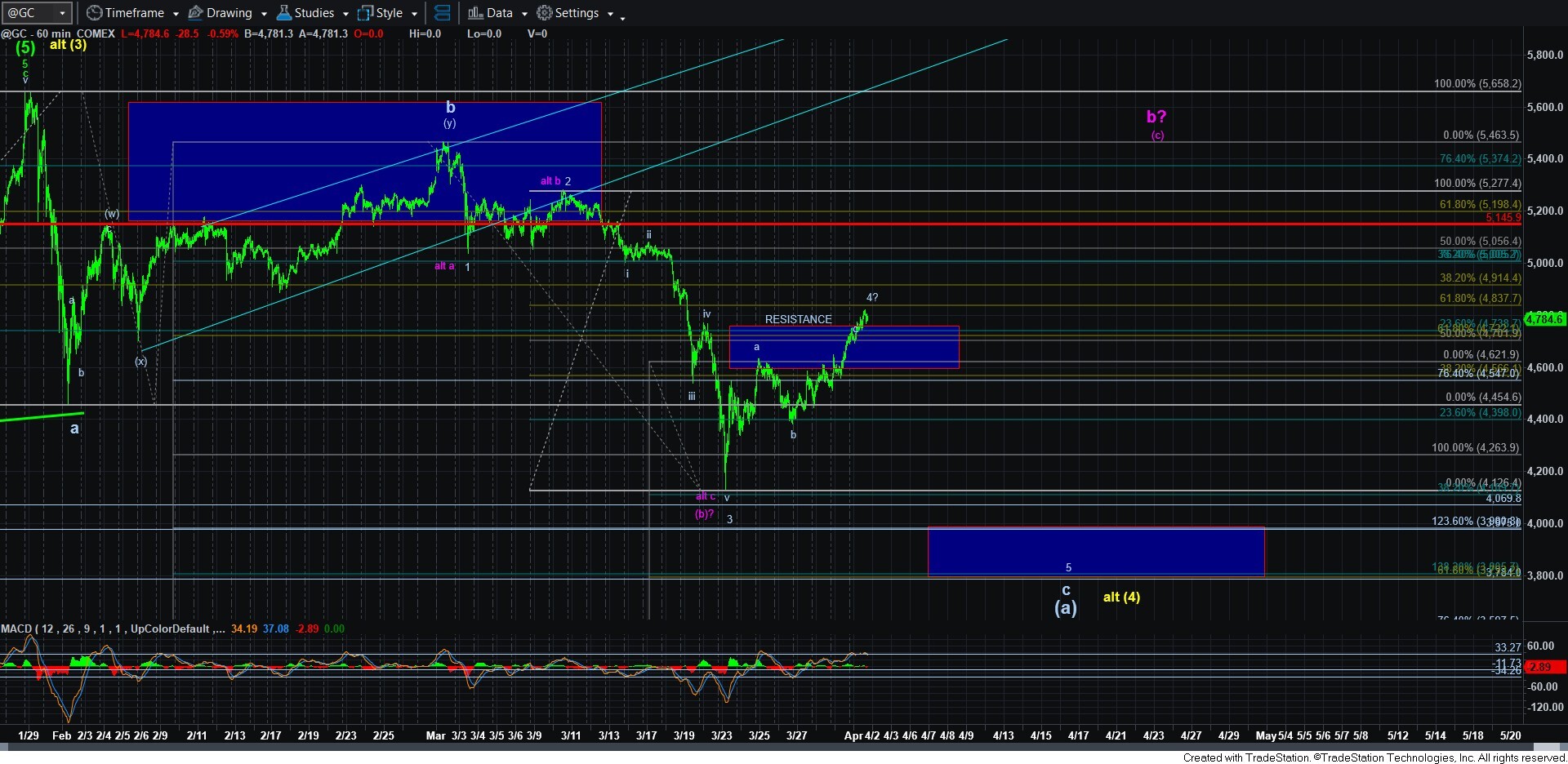Screen dimensions: 1568x764
Task: Click the Data bar chart icon
Action: click(x=475, y=13)
